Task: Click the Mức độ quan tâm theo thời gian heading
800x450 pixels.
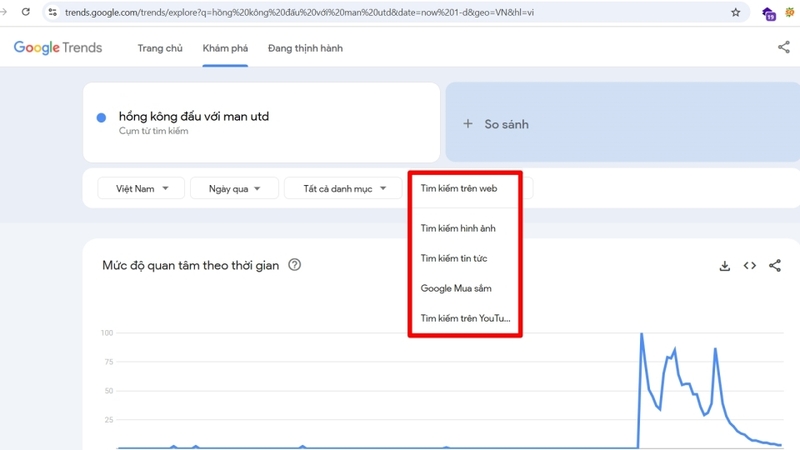Action: (190, 265)
